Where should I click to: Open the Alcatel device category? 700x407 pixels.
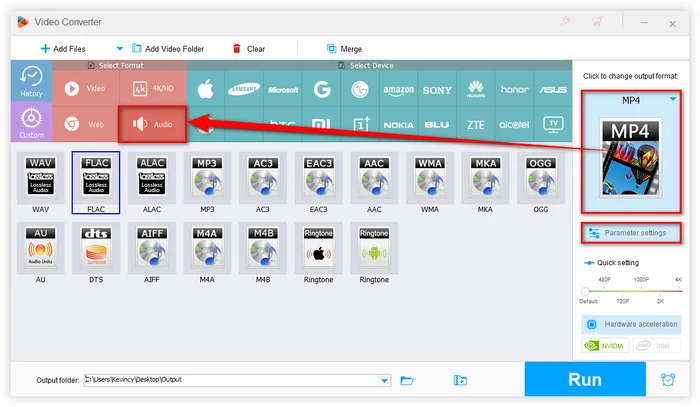click(x=514, y=124)
